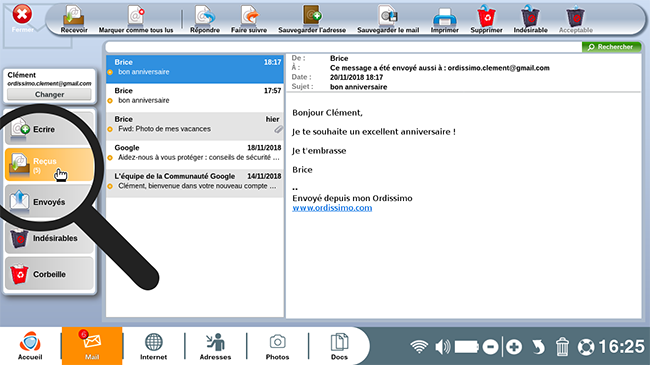Click the paperclip attachment icon on Fwd email
650x365 pixels.
coord(278,129)
